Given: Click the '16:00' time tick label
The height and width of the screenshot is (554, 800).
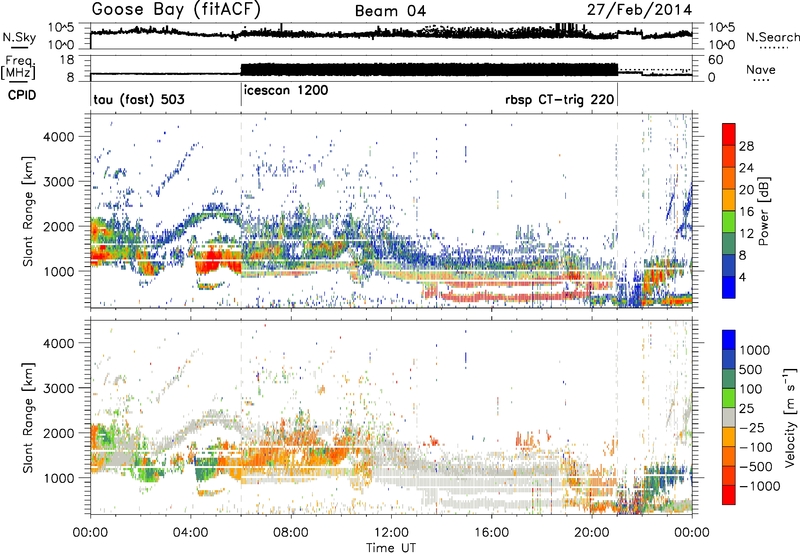Looking at the screenshot, I should 491,533.
